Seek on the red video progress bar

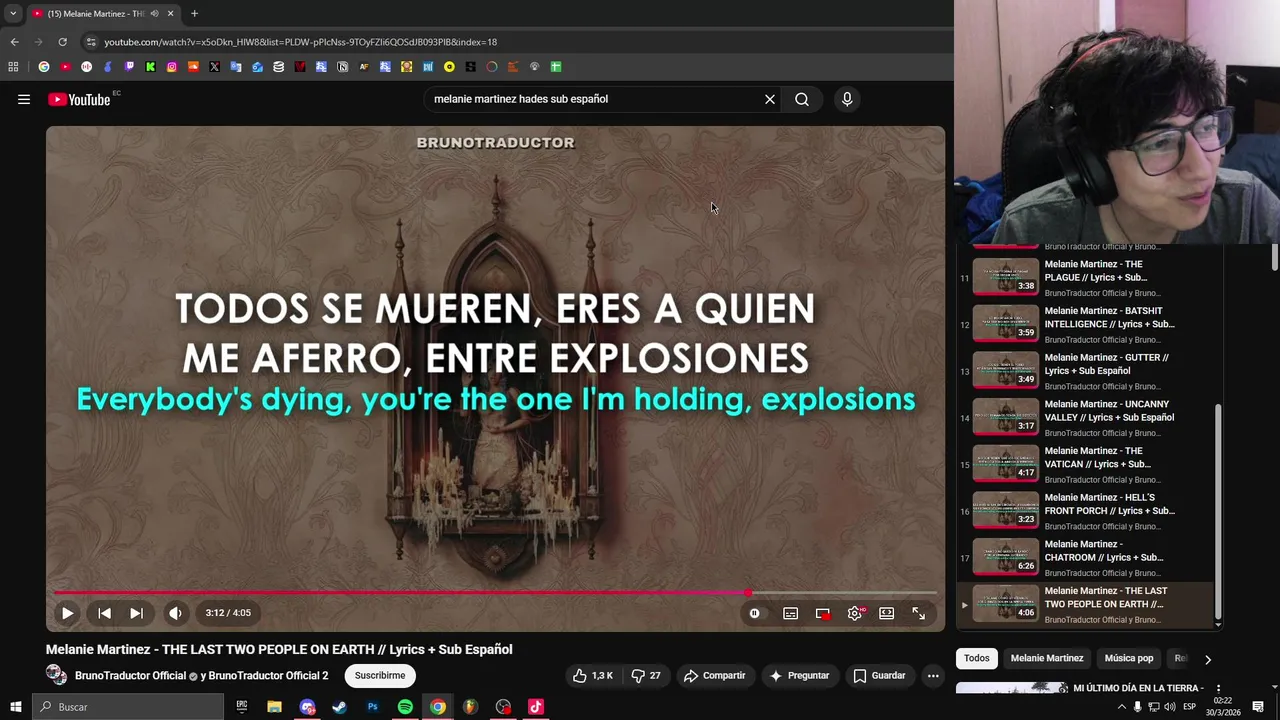495,593
